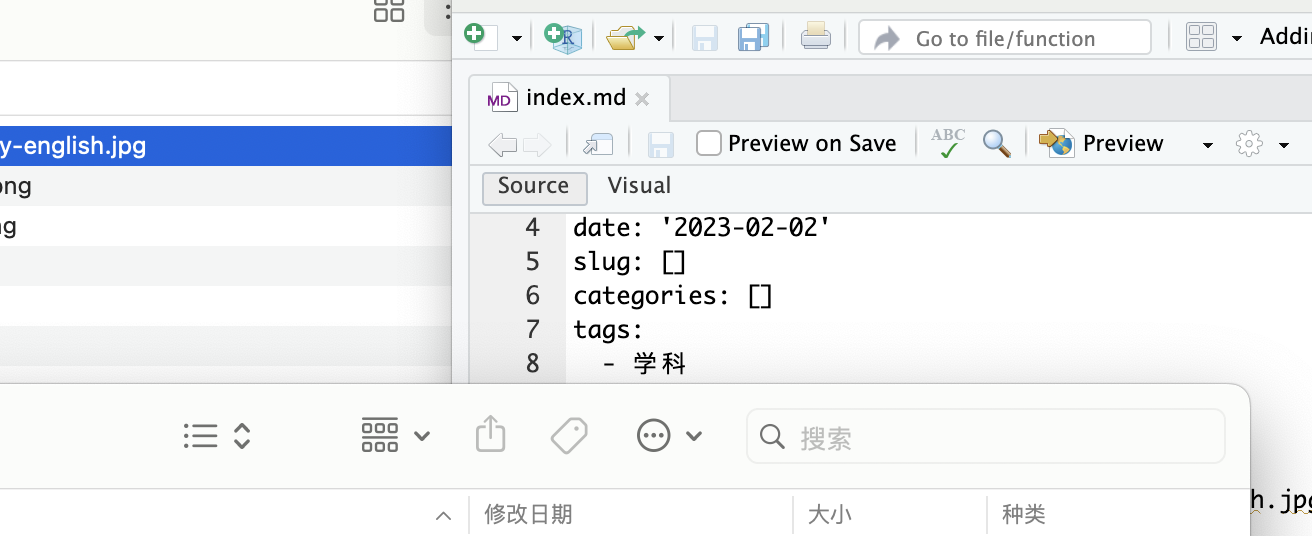
Task: Click Show in new window icon
Action: (x=598, y=144)
